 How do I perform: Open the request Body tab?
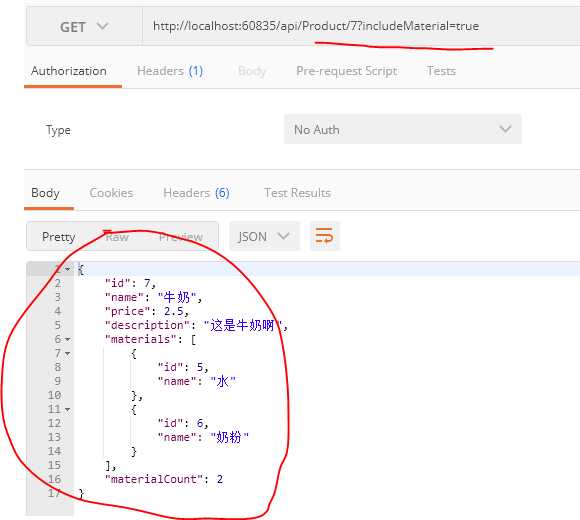coord(252,71)
